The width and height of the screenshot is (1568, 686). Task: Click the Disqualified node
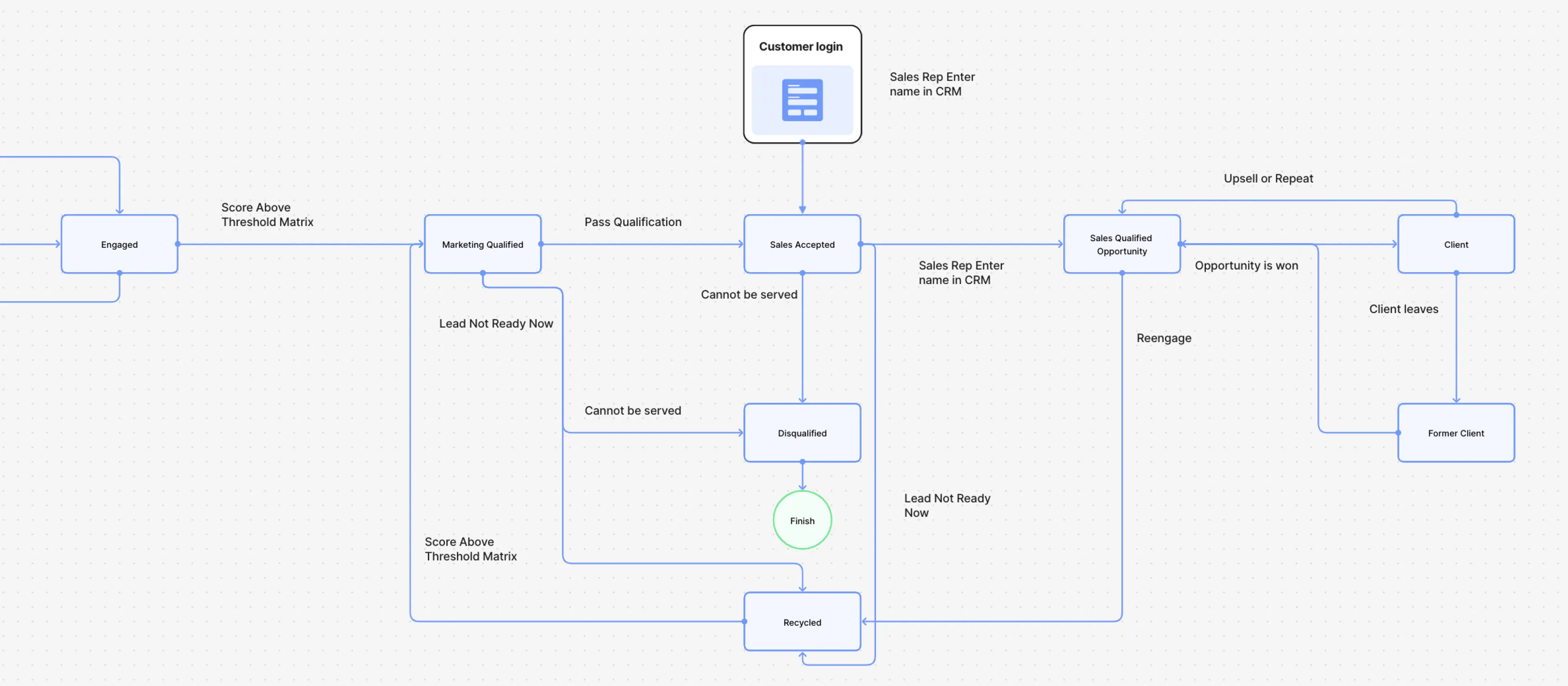tap(802, 433)
